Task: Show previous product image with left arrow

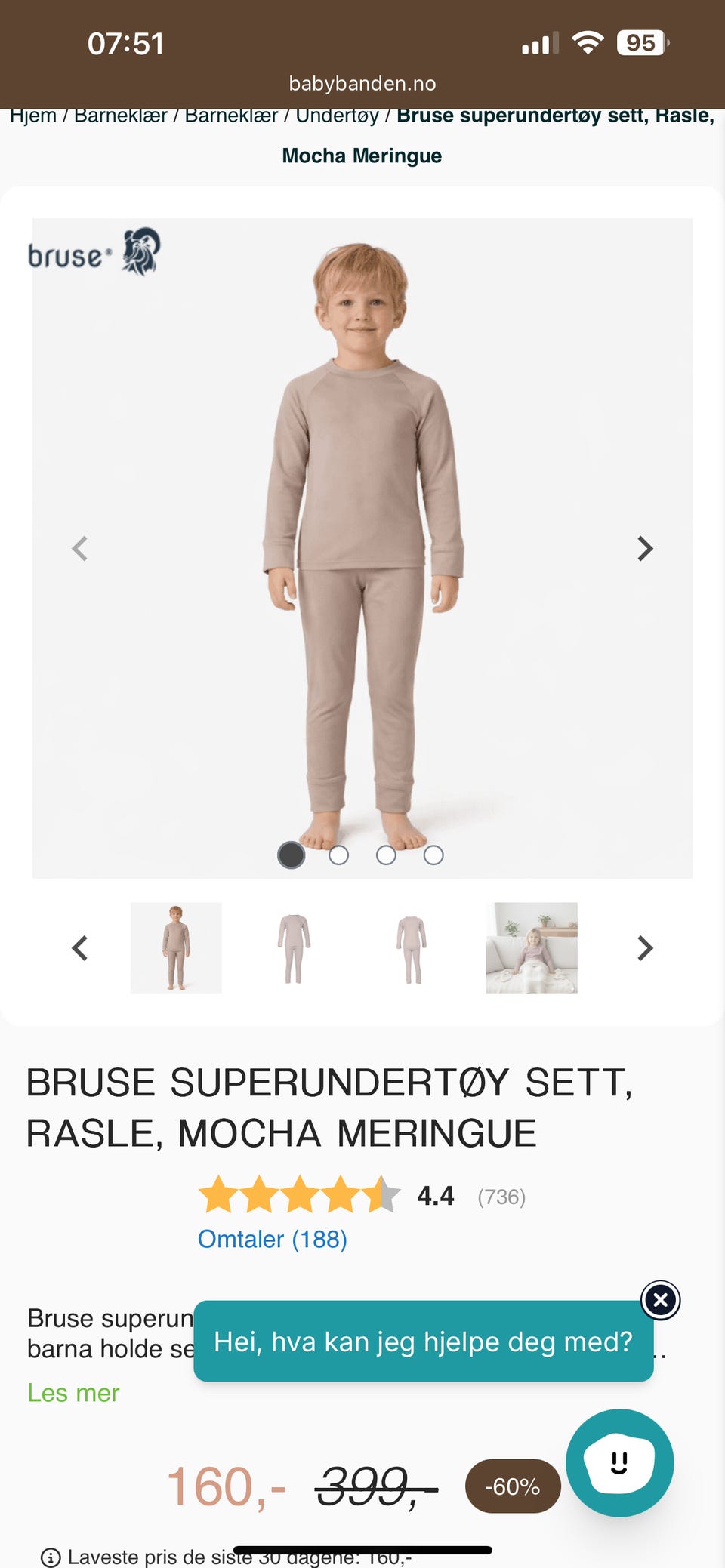Action: pyautogui.click(x=80, y=548)
